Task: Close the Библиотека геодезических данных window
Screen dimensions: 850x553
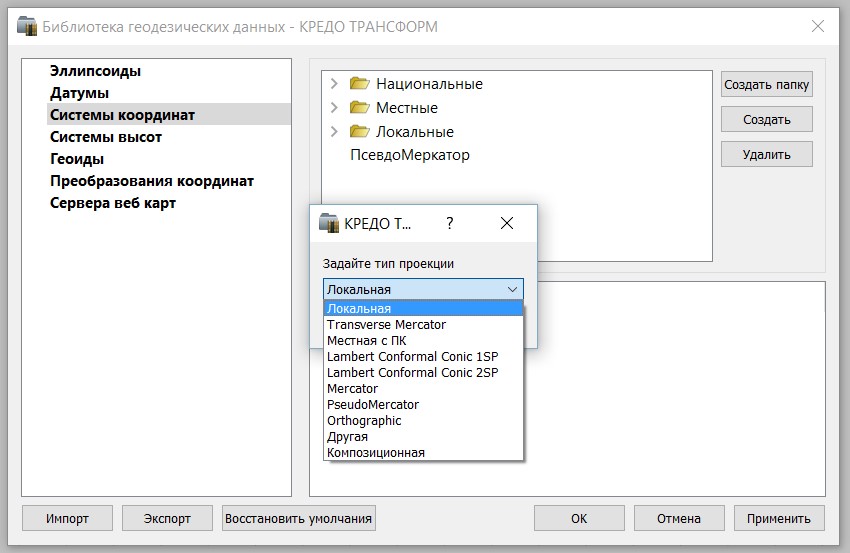Action: point(817,26)
